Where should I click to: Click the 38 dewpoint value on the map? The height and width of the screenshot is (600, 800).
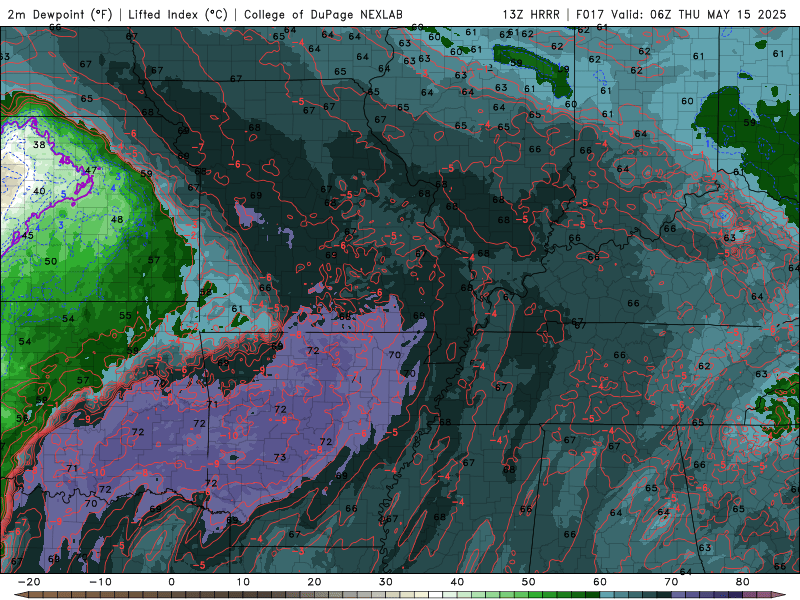click(39, 144)
